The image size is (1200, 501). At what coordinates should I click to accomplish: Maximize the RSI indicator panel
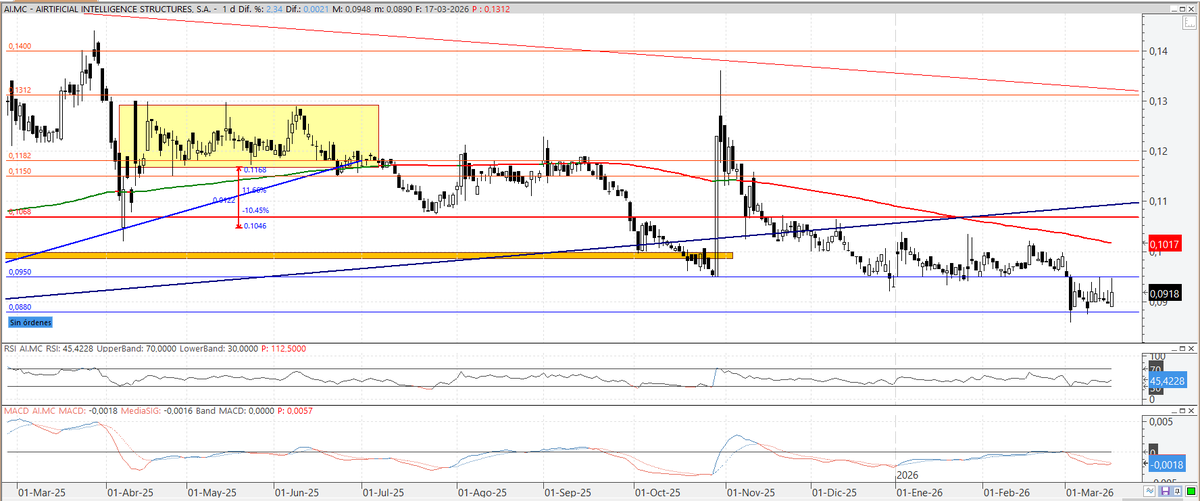(1182, 349)
